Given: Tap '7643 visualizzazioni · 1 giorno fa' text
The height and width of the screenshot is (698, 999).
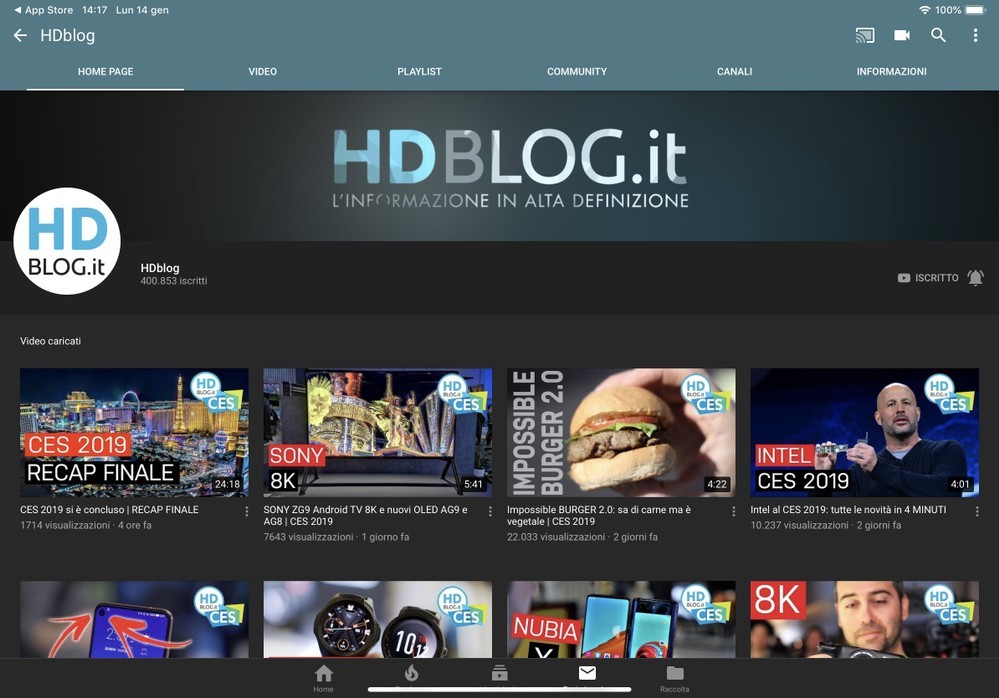Looking at the screenshot, I should [x=336, y=537].
